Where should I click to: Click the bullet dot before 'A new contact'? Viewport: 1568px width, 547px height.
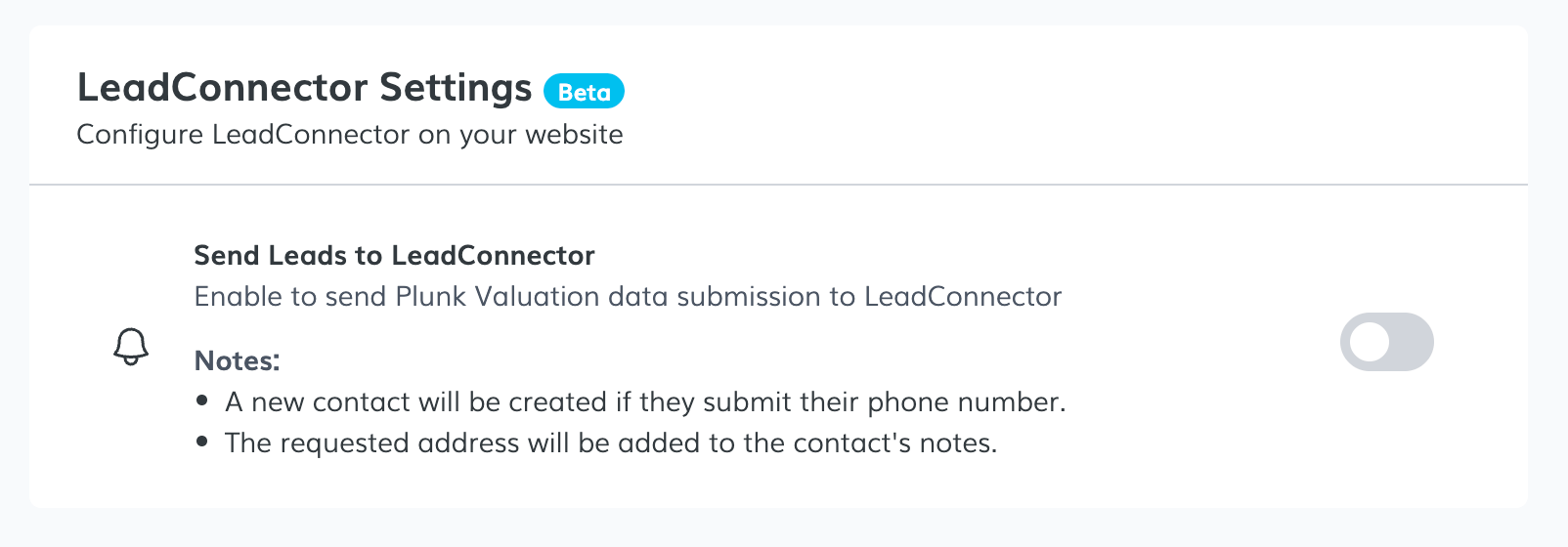[202, 400]
